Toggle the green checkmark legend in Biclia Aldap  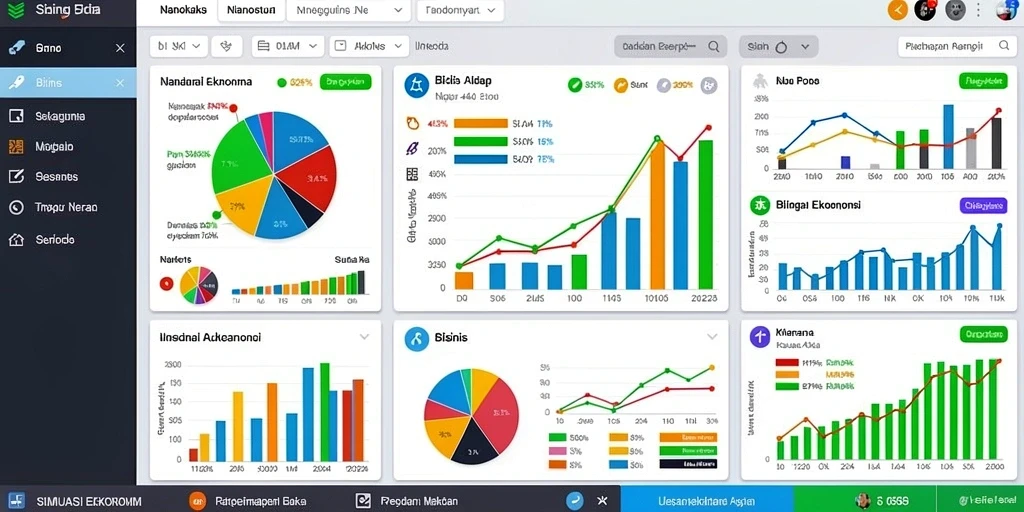575,84
